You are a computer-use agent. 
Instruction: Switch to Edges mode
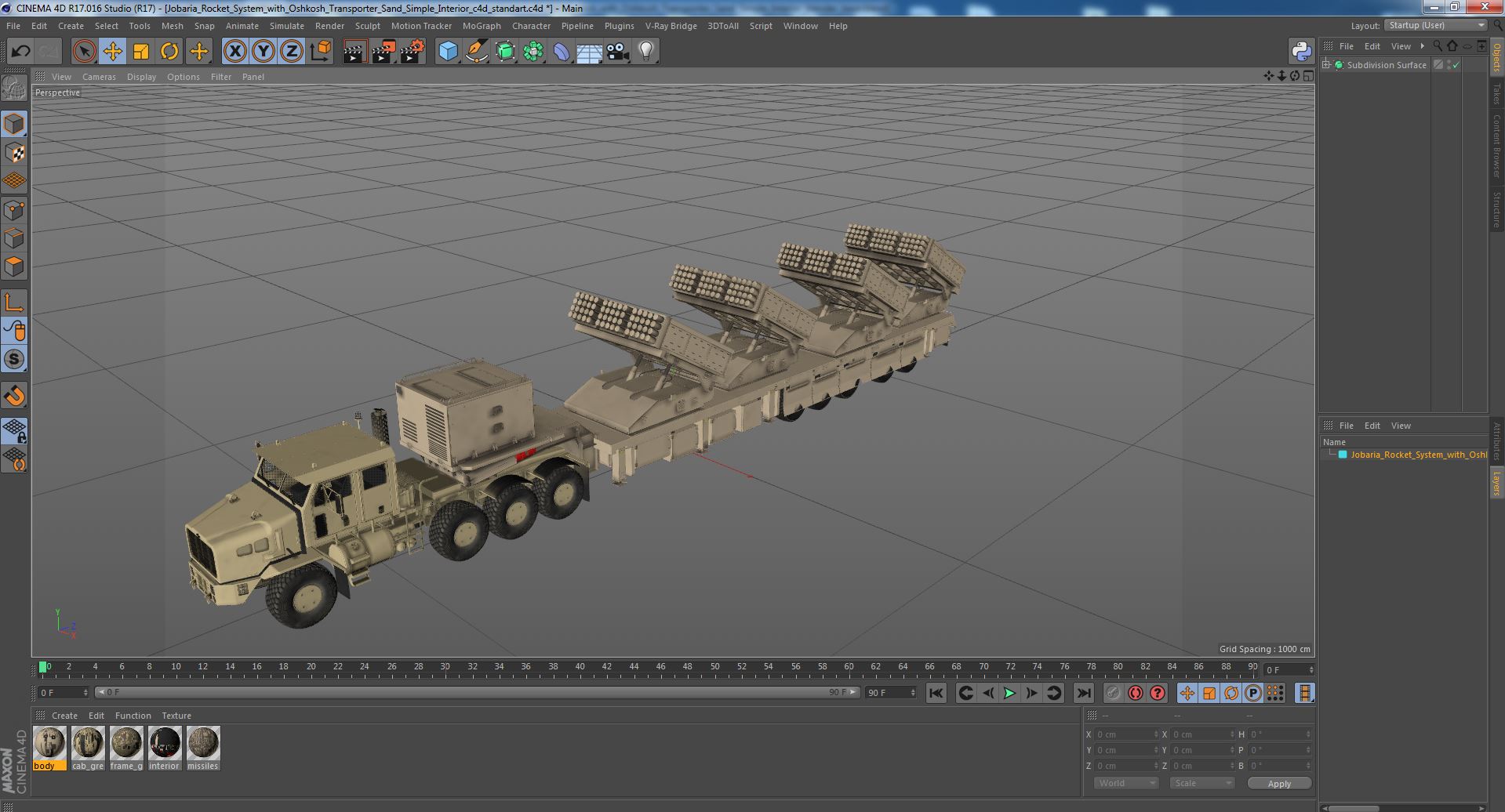click(x=14, y=238)
